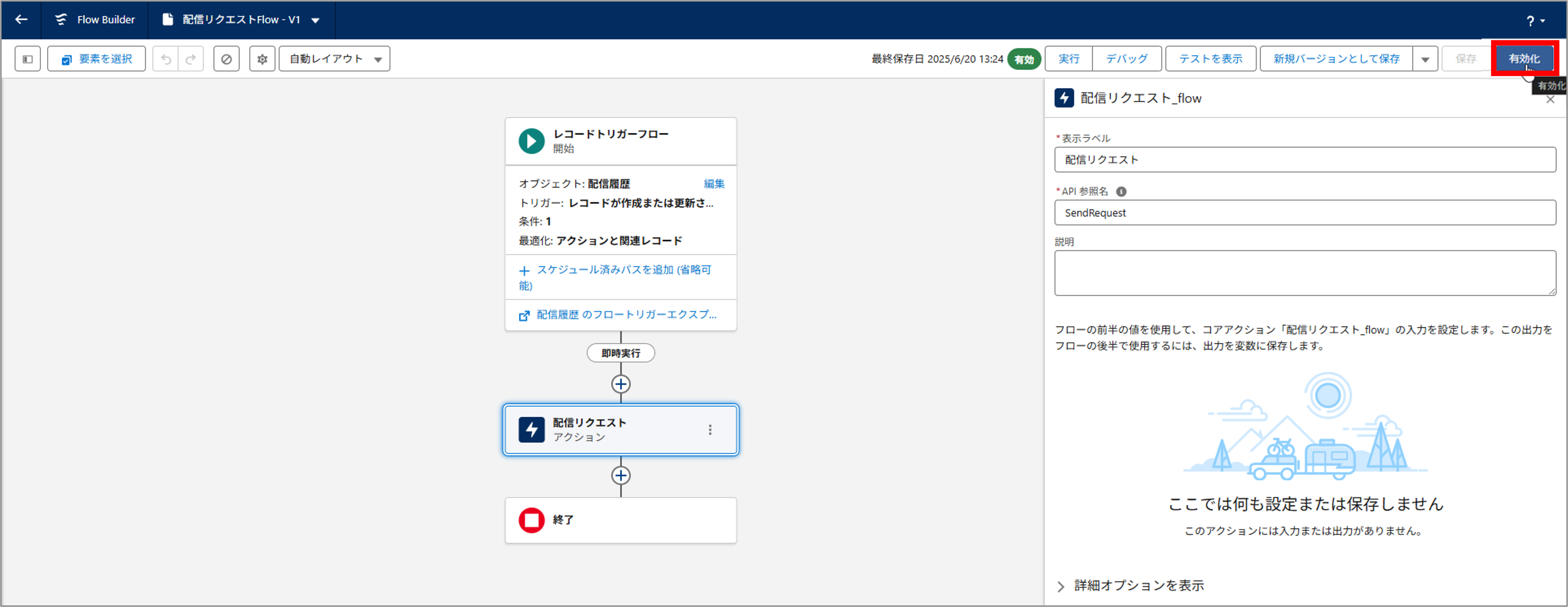1568x607 pixels.
Task: Click the plus icon below 即時実行 path
Action: pos(620,384)
